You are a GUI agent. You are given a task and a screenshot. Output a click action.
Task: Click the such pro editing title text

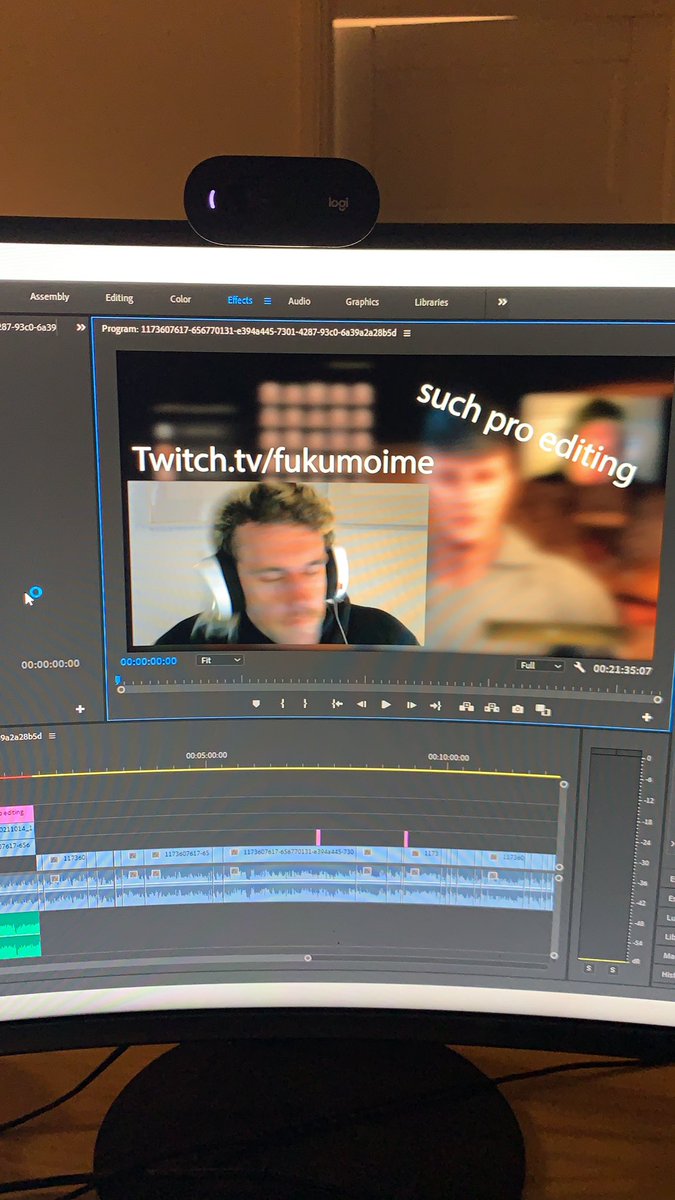[x=527, y=431]
